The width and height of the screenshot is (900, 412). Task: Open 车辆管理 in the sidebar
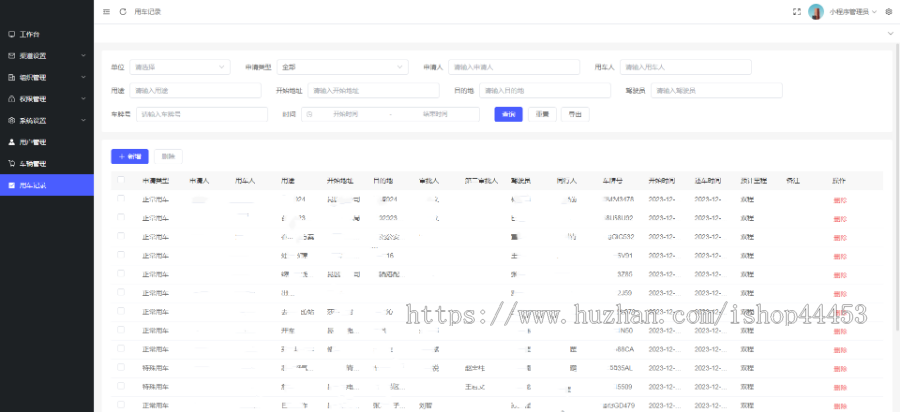click(x=46, y=164)
